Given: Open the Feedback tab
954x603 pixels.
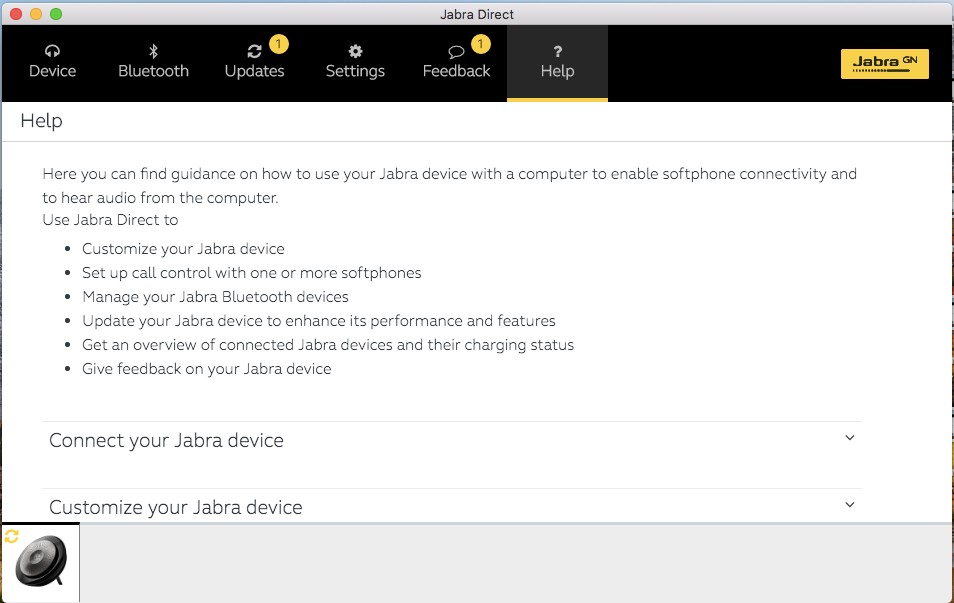Looking at the screenshot, I should (456, 63).
